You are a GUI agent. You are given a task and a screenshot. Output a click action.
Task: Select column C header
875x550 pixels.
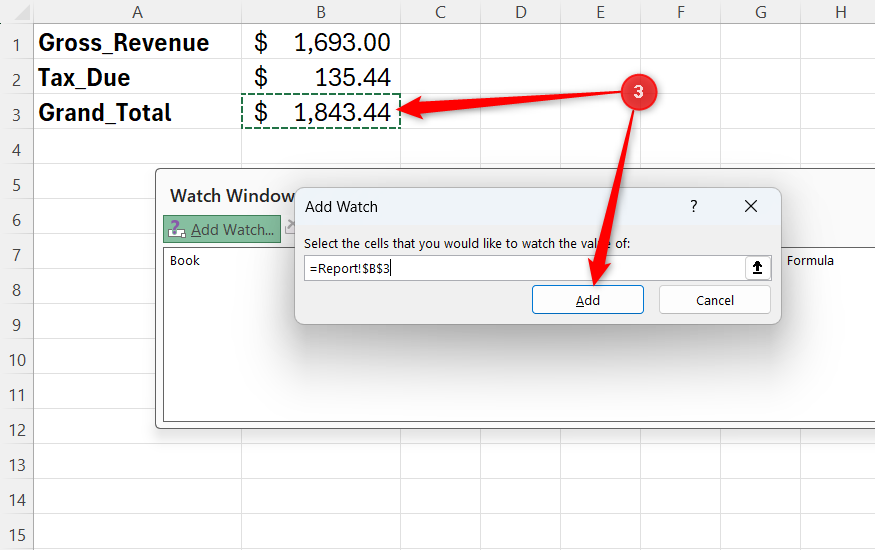pos(440,12)
